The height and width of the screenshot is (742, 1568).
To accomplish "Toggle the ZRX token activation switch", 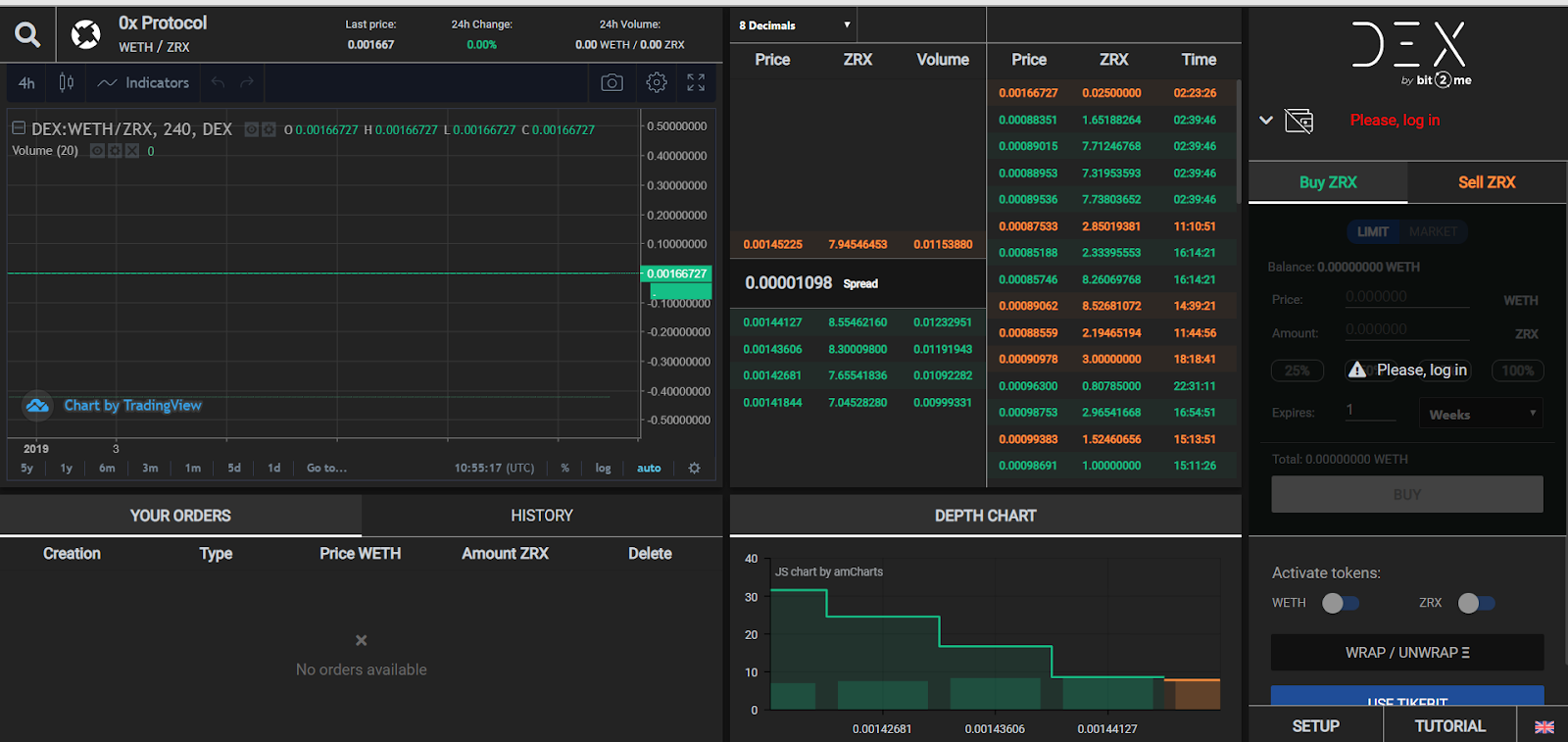I will coord(1476,604).
